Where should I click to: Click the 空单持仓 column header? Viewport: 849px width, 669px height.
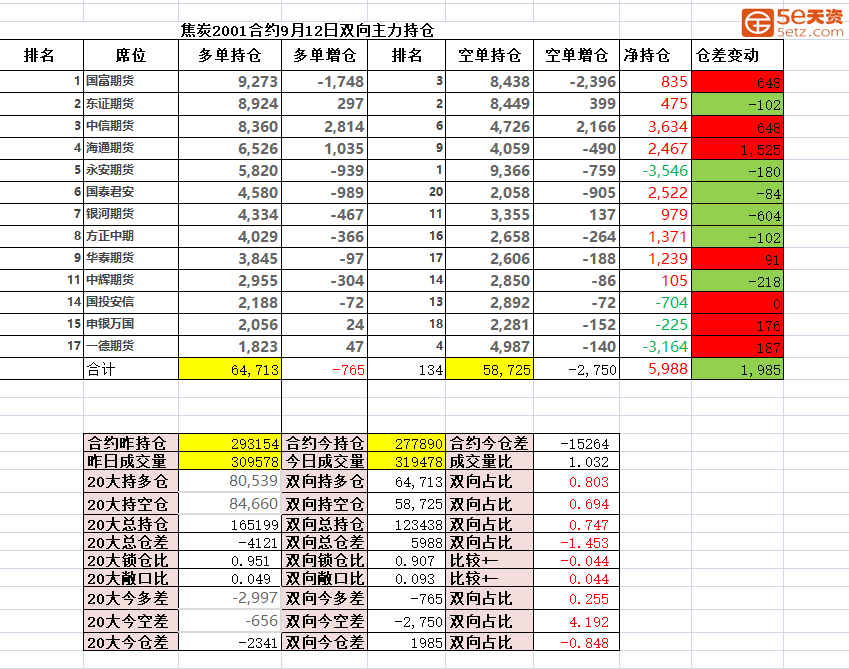click(489, 55)
